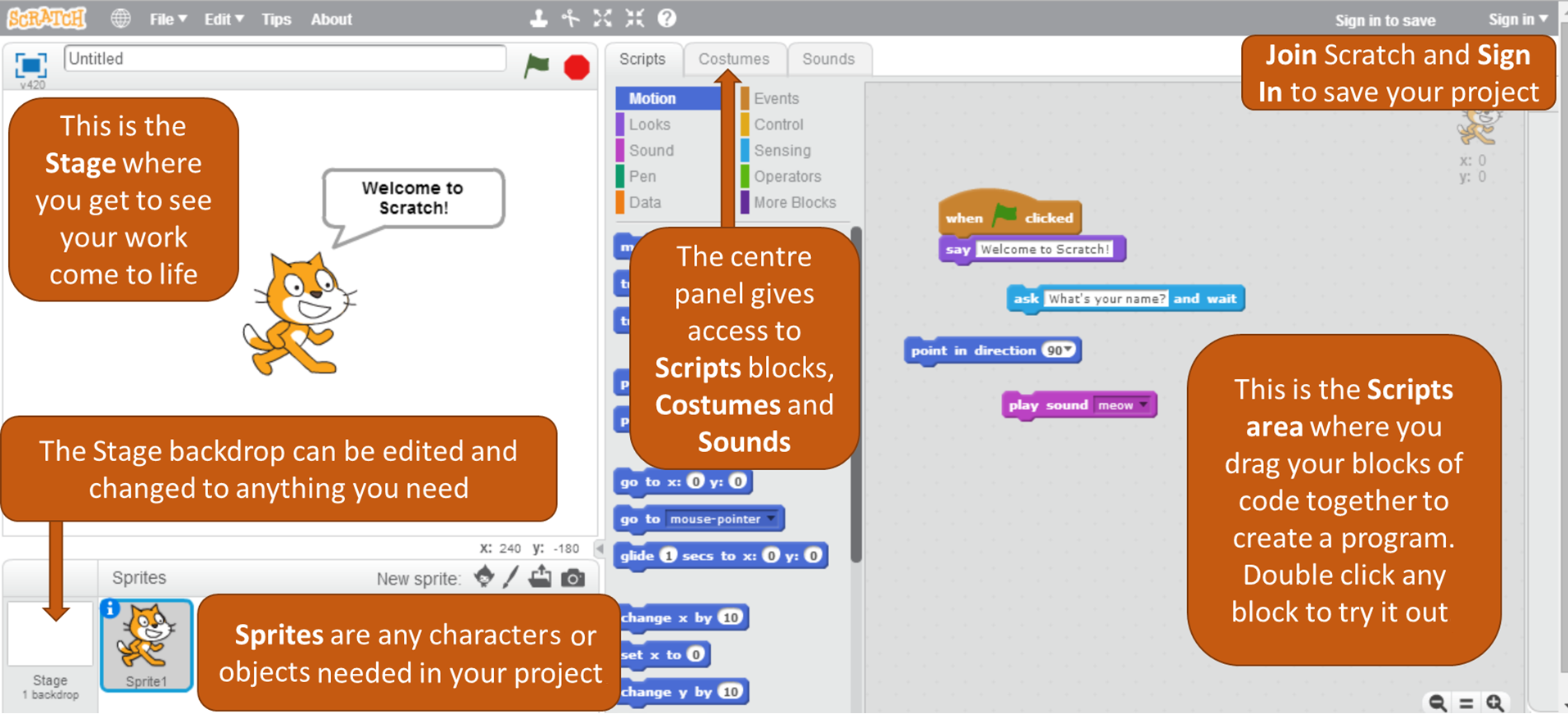Toggle full screen presentation mode
1568x714 pixels.
pyautogui.click(x=31, y=65)
